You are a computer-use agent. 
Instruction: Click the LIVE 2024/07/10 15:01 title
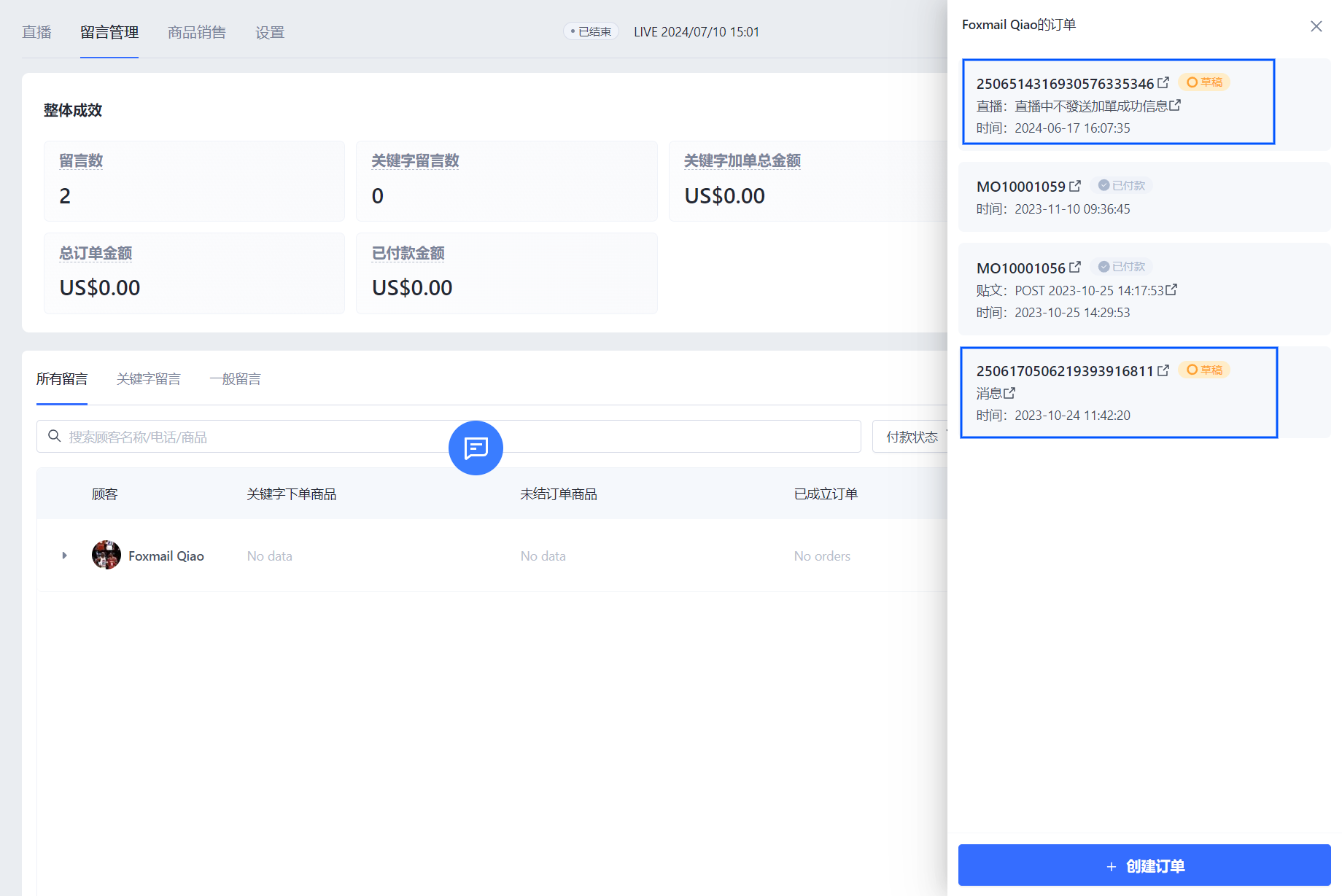pyautogui.click(x=697, y=32)
